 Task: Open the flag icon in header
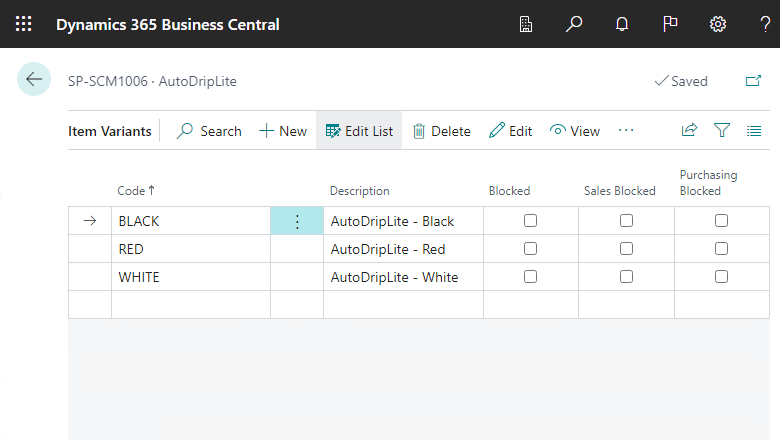pyautogui.click(x=670, y=24)
